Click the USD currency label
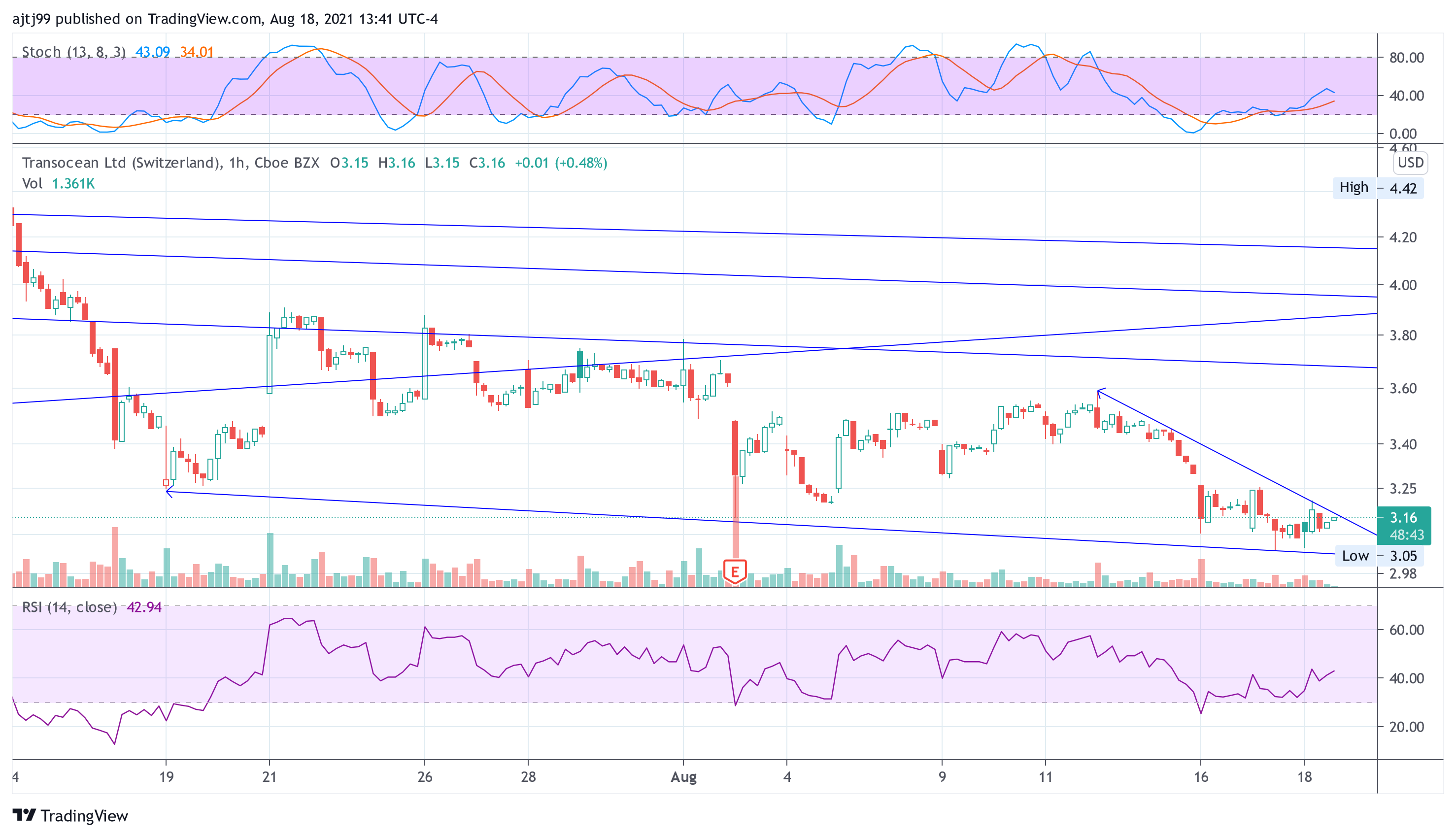The width and height of the screenshot is (1456, 837). [1410, 163]
